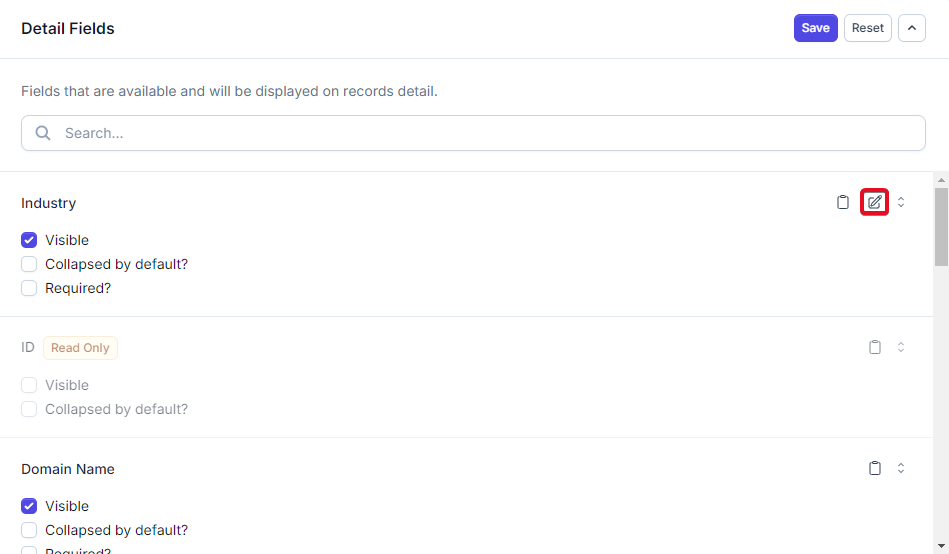Uncheck Visible under Industry
This screenshot has height=554, width=949.
click(x=29, y=240)
